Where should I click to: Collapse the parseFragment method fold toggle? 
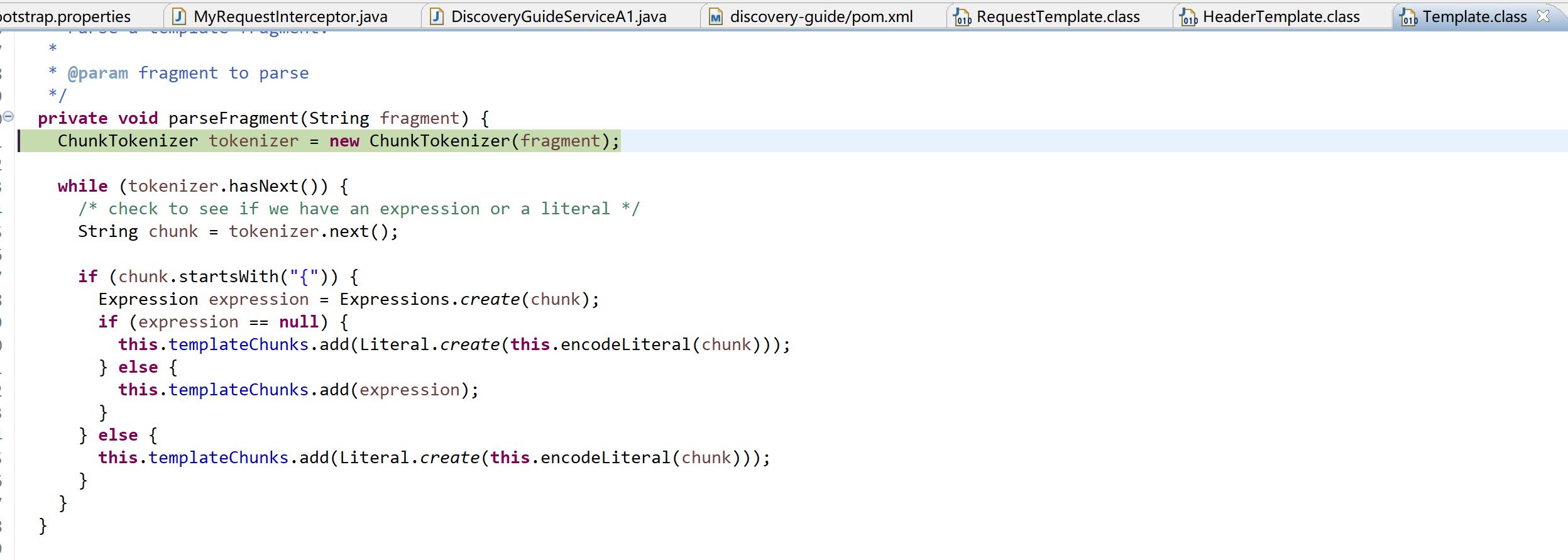tap(8, 116)
